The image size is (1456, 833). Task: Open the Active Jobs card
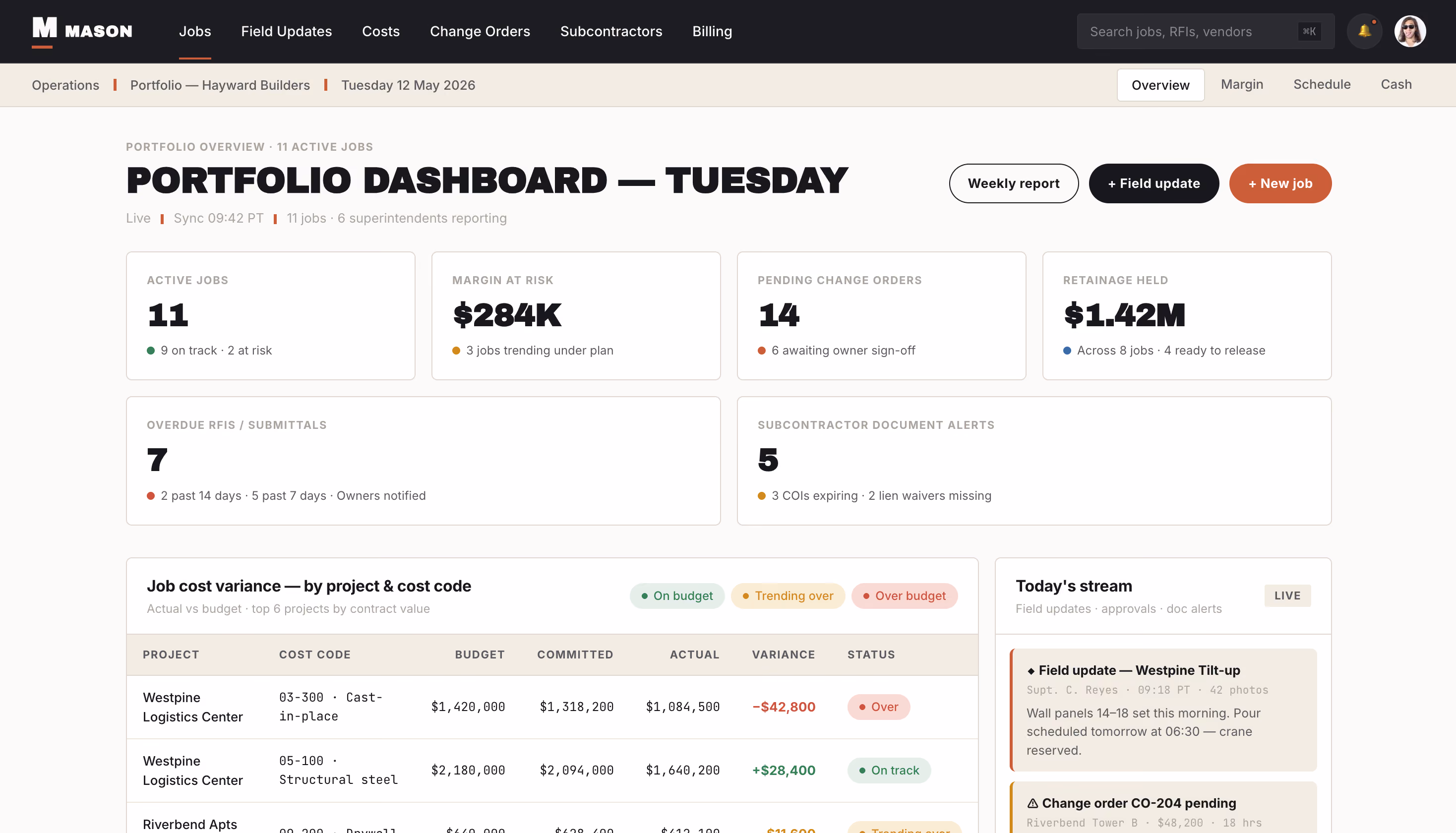[271, 316]
